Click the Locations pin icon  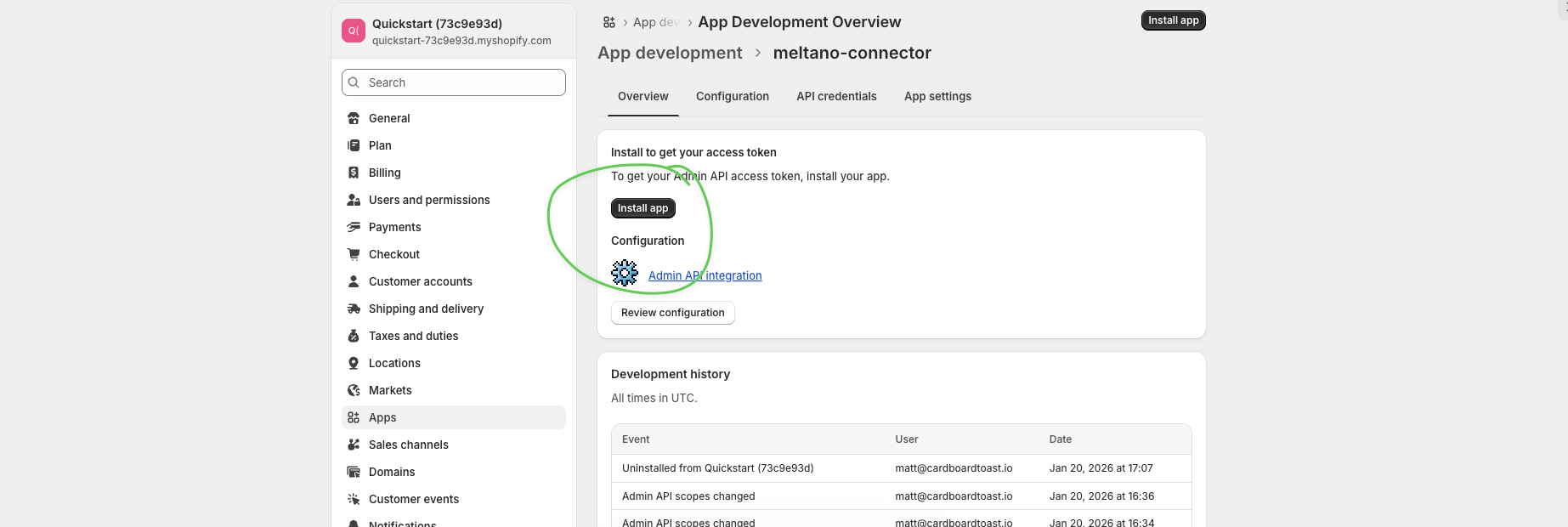(x=354, y=363)
